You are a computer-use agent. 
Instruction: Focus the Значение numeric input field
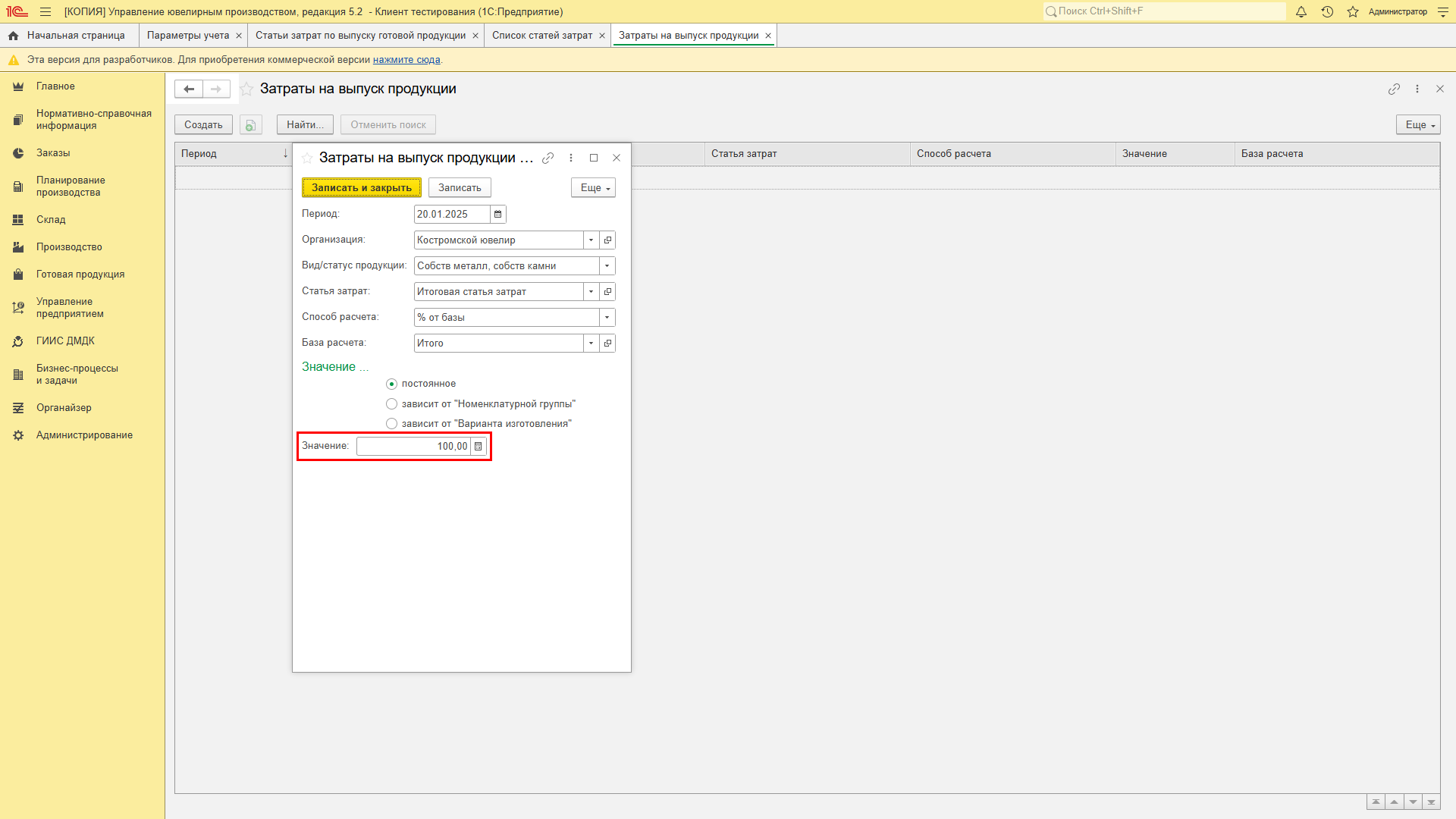(413, 447)
